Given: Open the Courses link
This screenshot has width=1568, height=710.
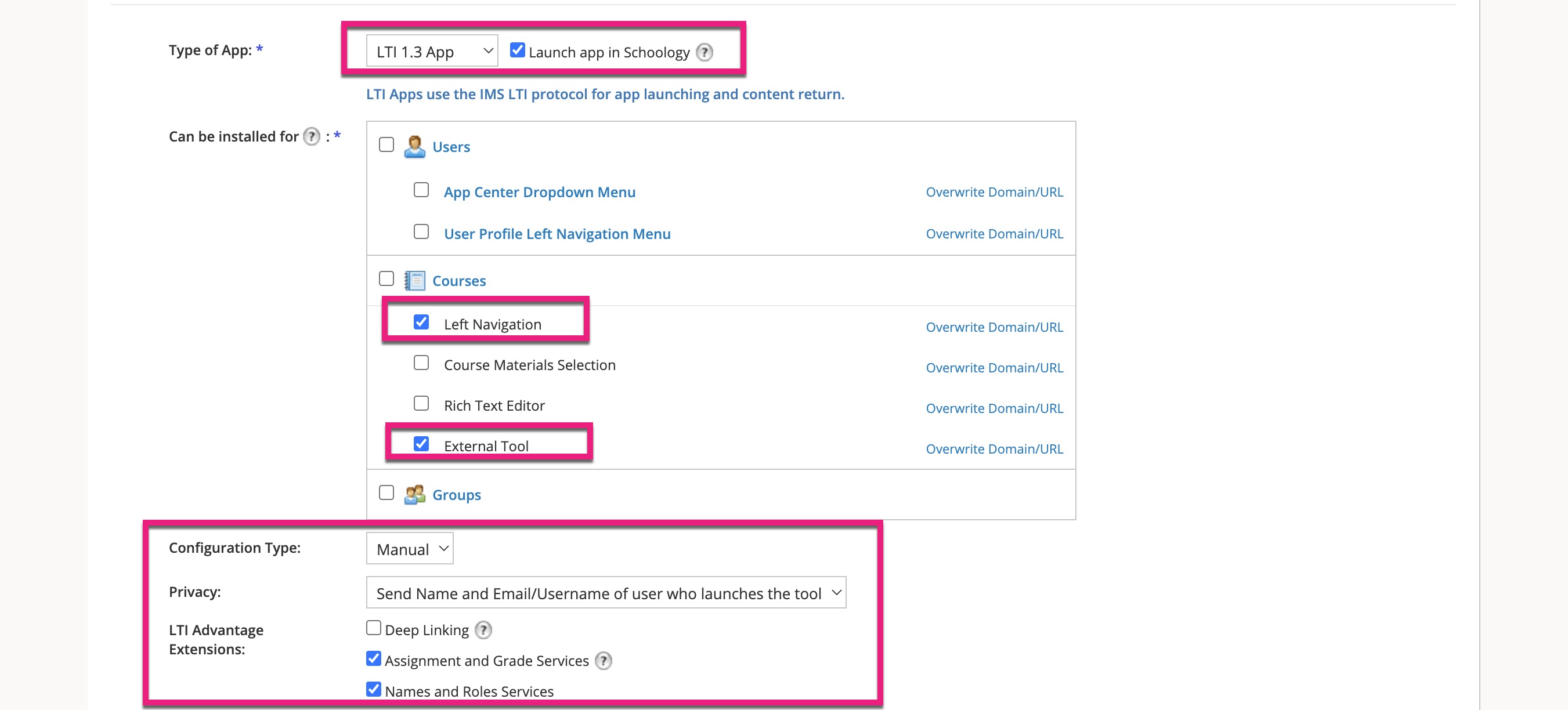Looking at the screenshot, I should [x=459, y=281].
